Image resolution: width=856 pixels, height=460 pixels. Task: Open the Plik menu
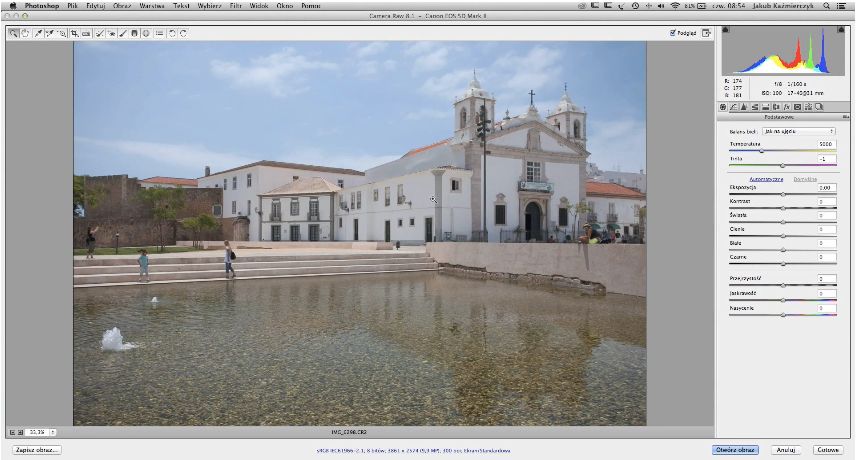point(72,5)
